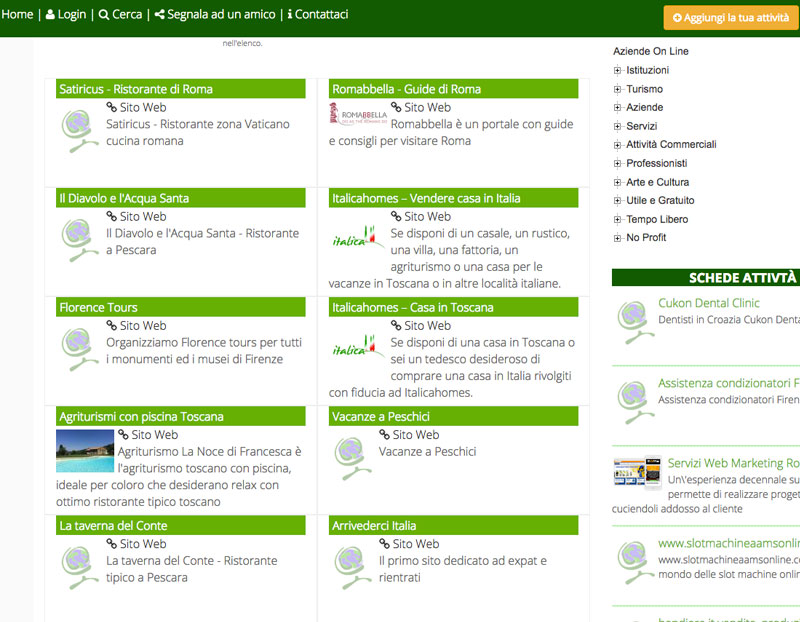
Task: Click the chain icon under Vacanze a Peschici
Action: point(384,435)
